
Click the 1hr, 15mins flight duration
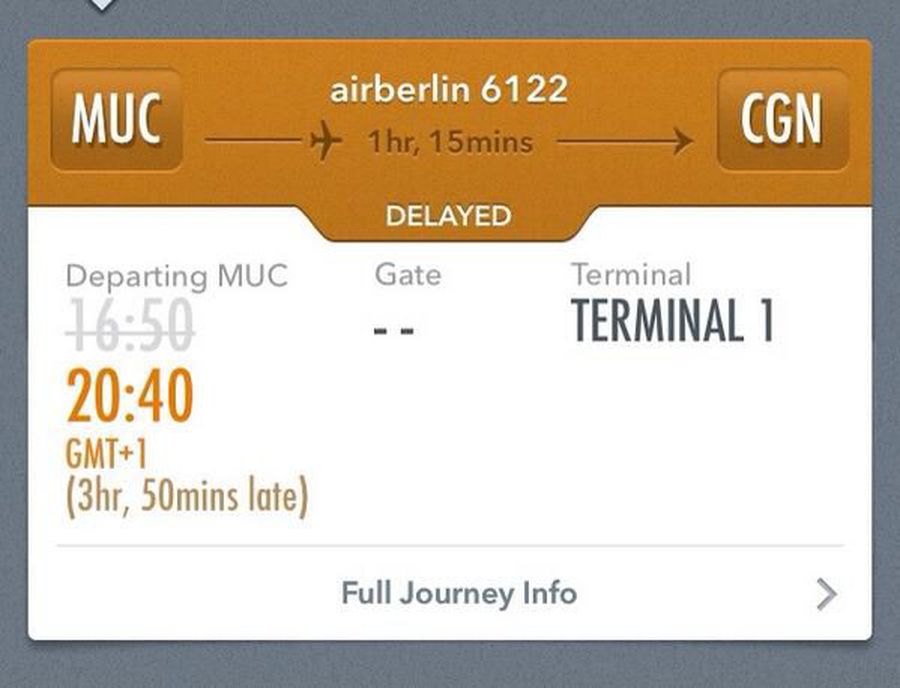(449, 143)
